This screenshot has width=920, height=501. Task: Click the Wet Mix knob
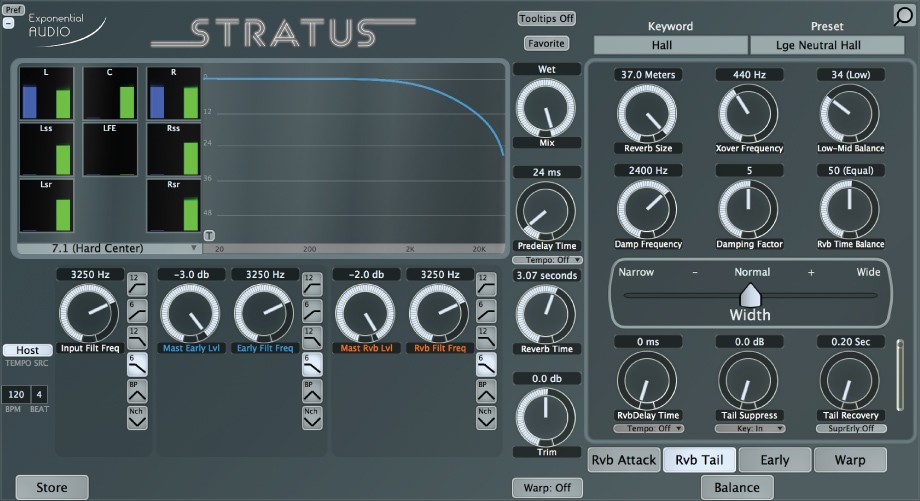[x=546, y=109]
